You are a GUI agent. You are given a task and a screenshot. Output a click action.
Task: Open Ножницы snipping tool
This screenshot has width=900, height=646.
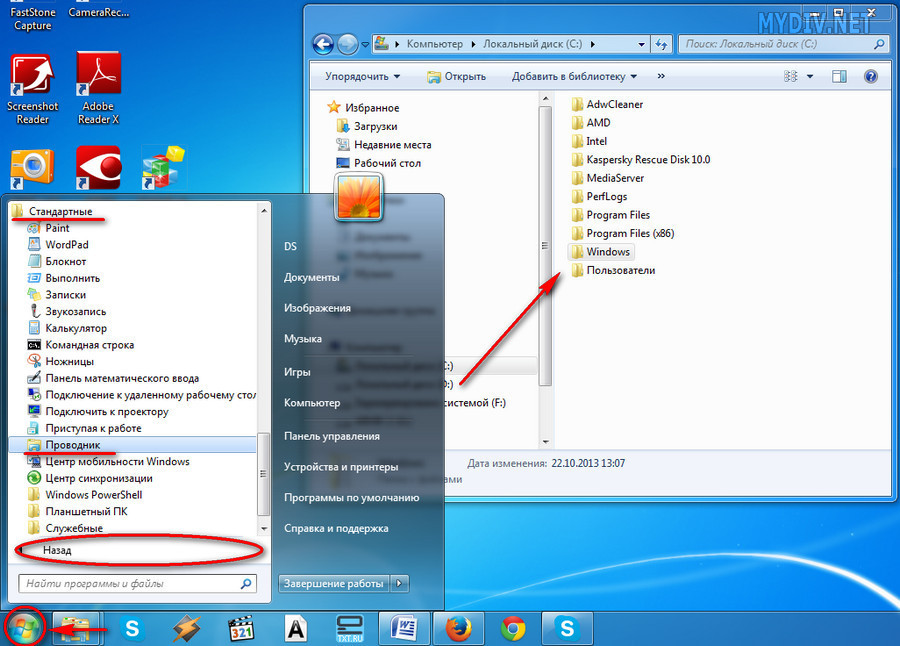coord(61,361)
